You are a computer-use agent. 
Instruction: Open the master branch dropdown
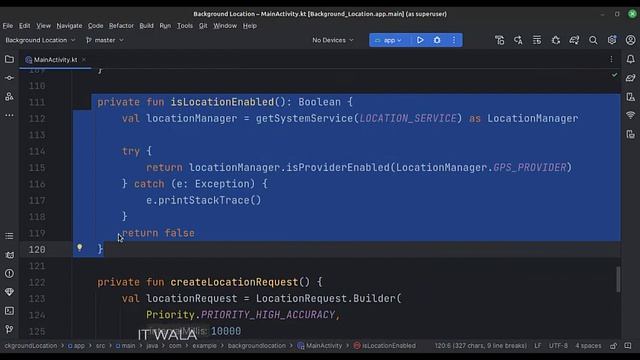(104, 40)
